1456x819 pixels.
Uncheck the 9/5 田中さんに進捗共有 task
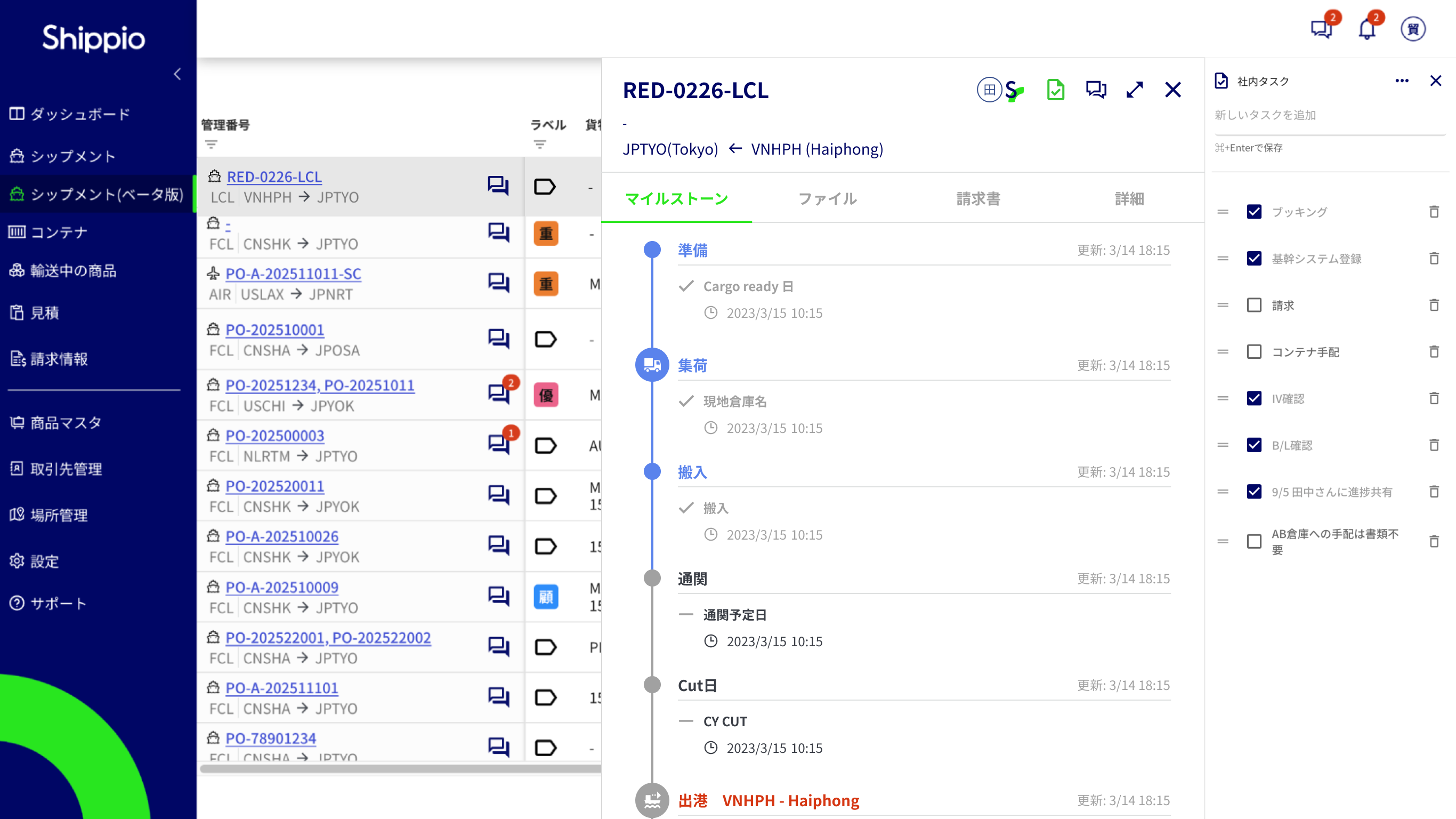[x=1254, y=492]
